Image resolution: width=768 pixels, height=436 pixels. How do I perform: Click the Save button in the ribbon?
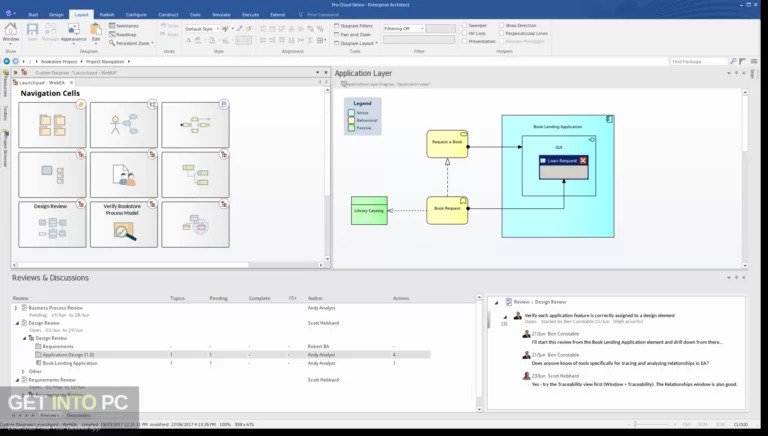tap(32, 32)
